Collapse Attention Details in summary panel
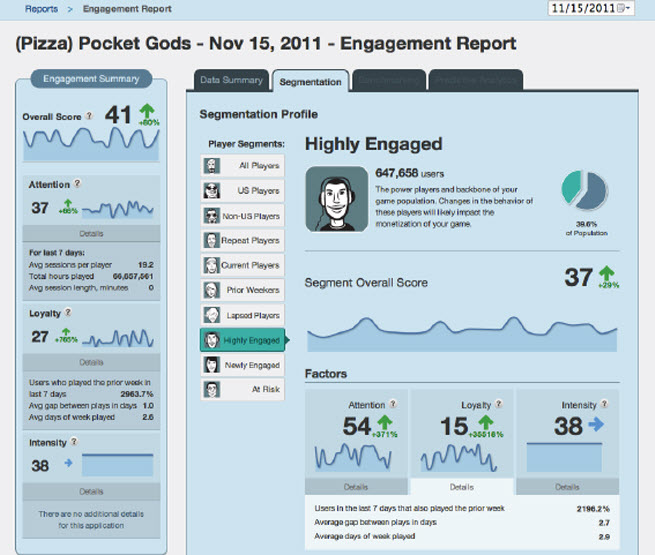The image size is (655, 555). tap(91, 233)
